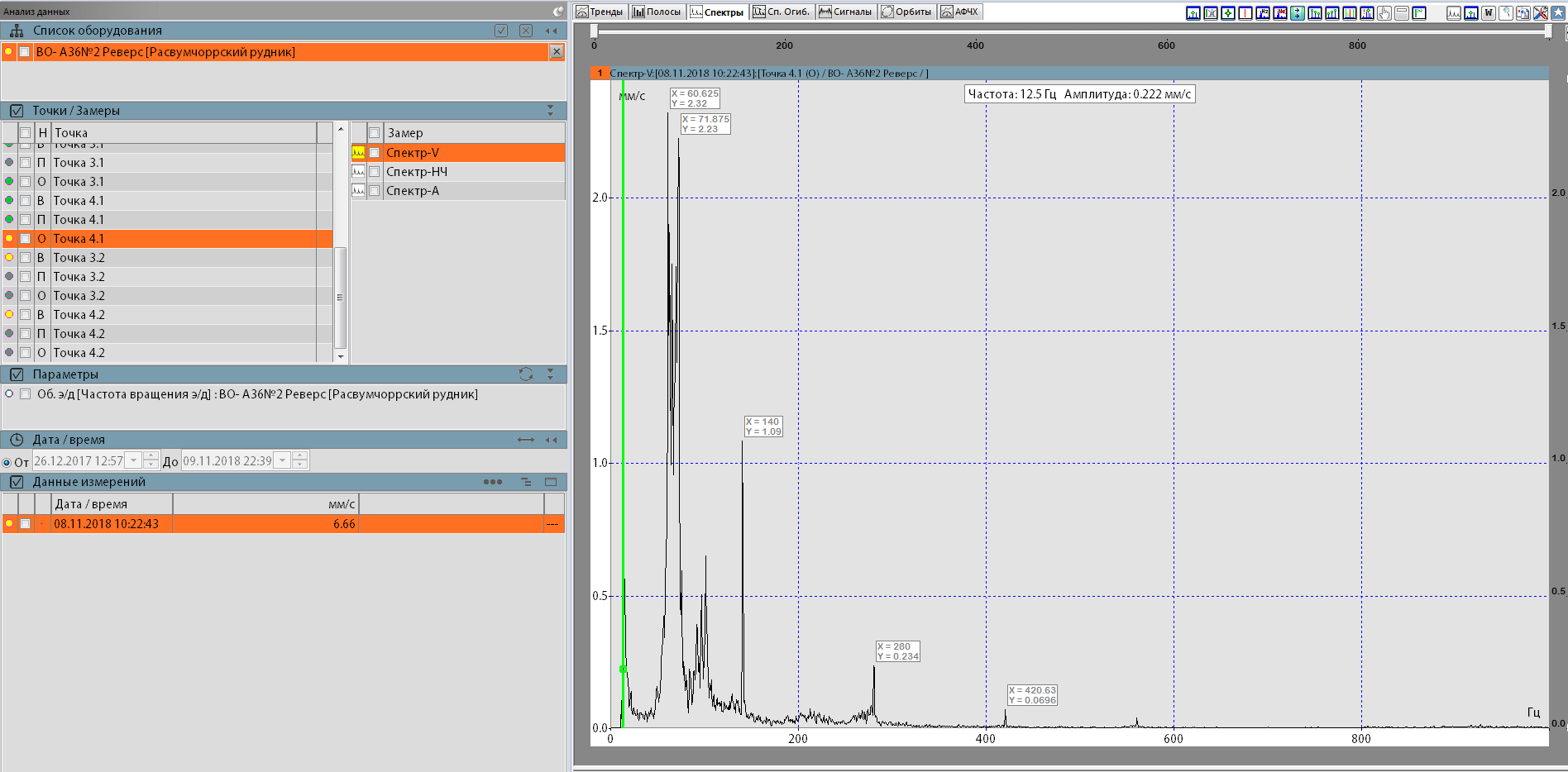Open the Спектры tab

717,12
